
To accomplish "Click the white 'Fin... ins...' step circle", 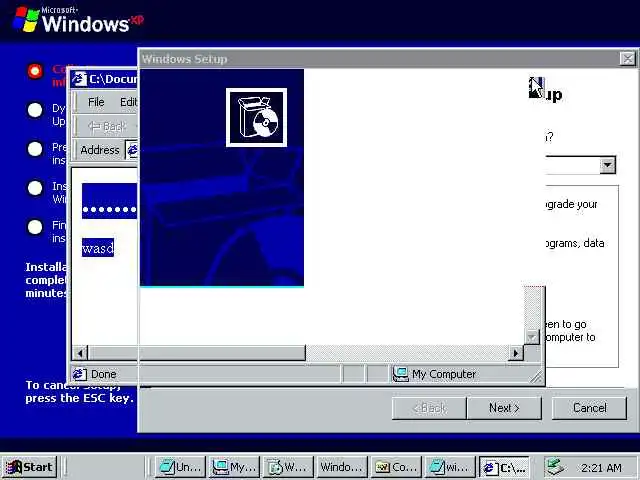I will pyautogui.click(x=35, y=227).
